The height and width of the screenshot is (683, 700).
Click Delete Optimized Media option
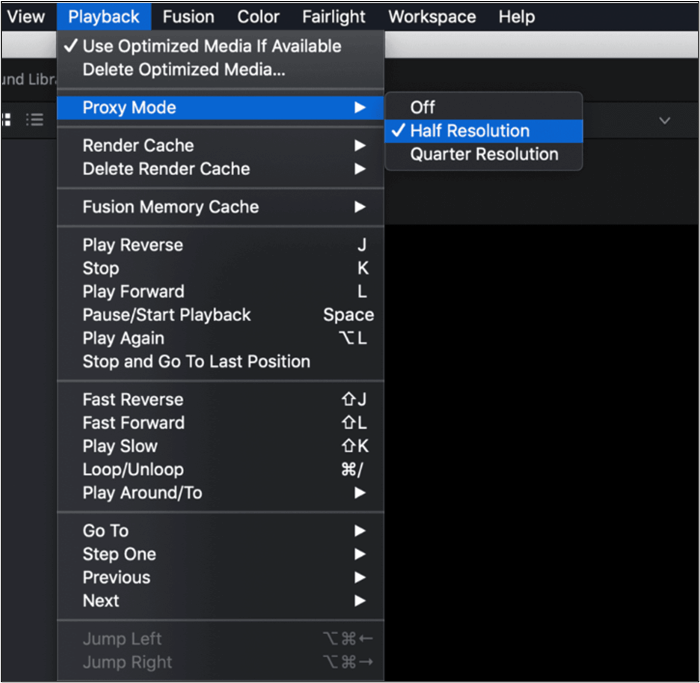coord(183,70)
